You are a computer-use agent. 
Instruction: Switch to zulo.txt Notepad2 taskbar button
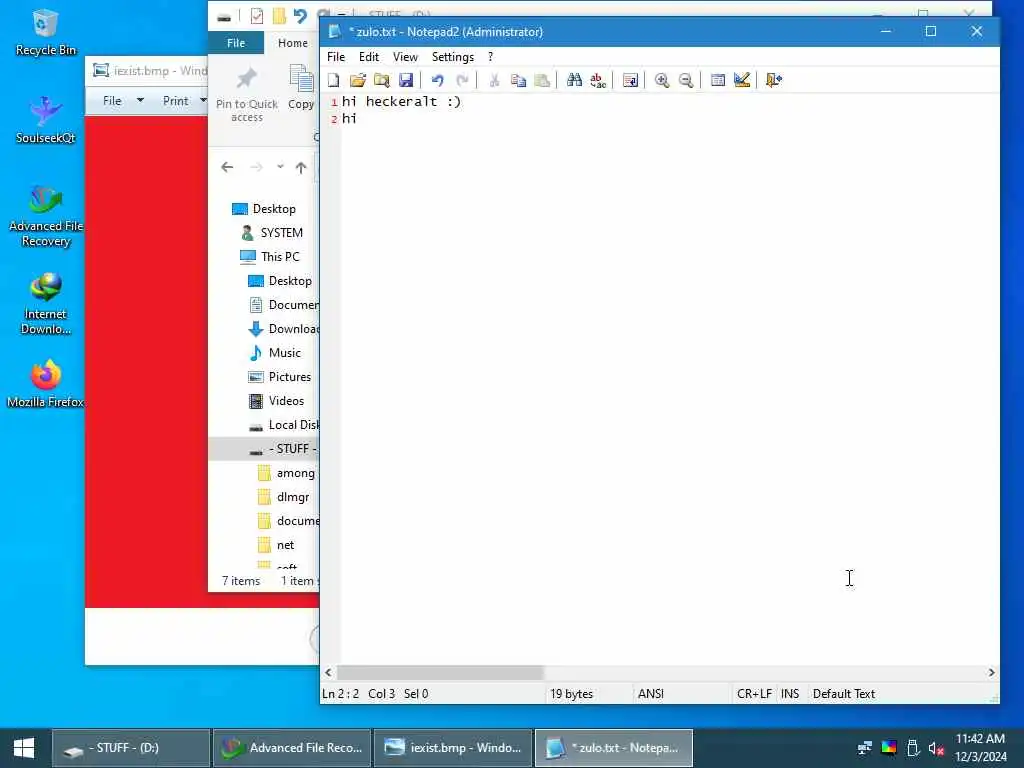[x=614, y=748]
